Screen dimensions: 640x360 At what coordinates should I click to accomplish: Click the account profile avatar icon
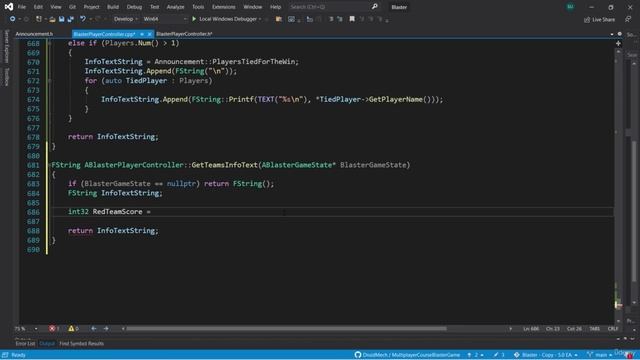[570, 7]
